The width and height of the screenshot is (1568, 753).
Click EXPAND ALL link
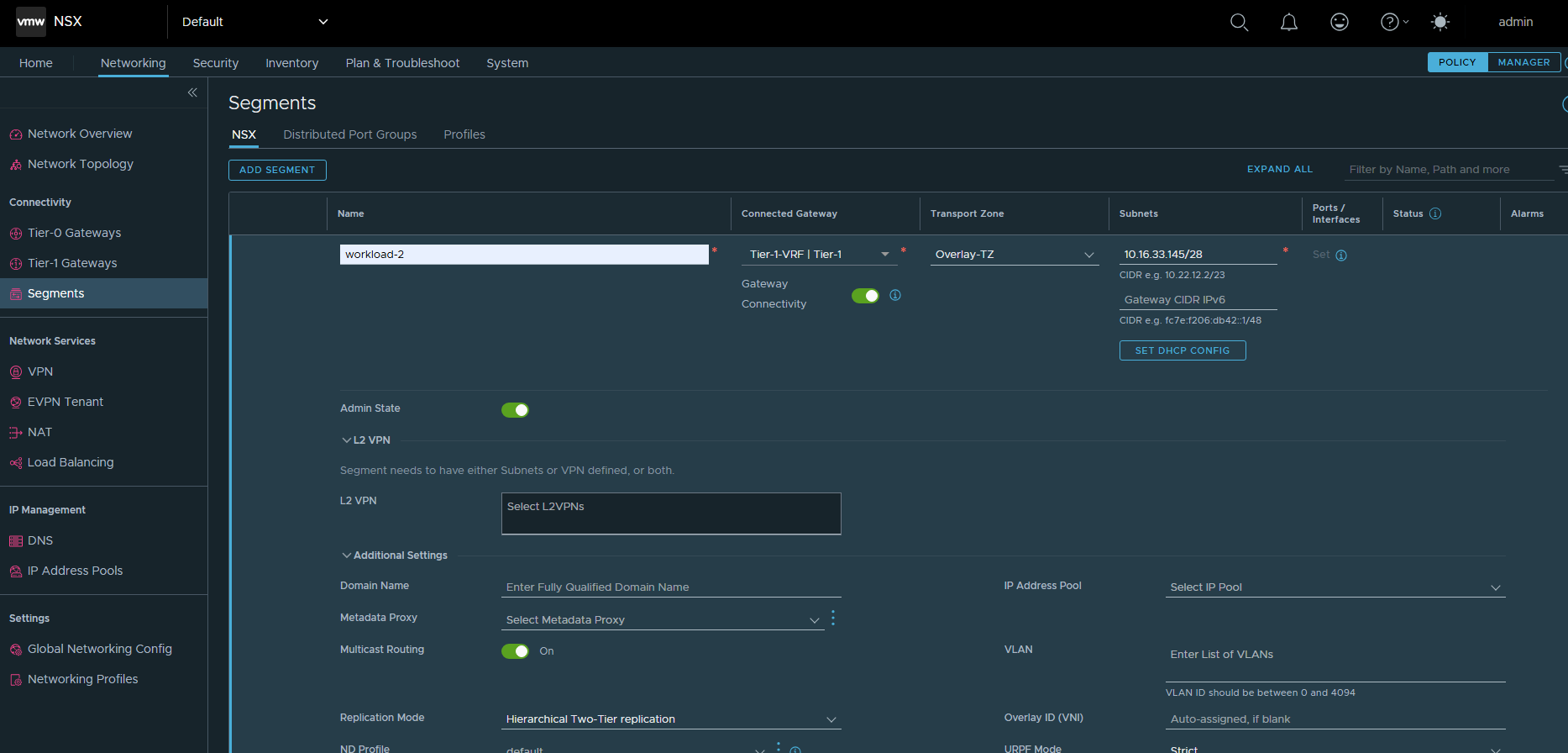[x=1280, y=169]
